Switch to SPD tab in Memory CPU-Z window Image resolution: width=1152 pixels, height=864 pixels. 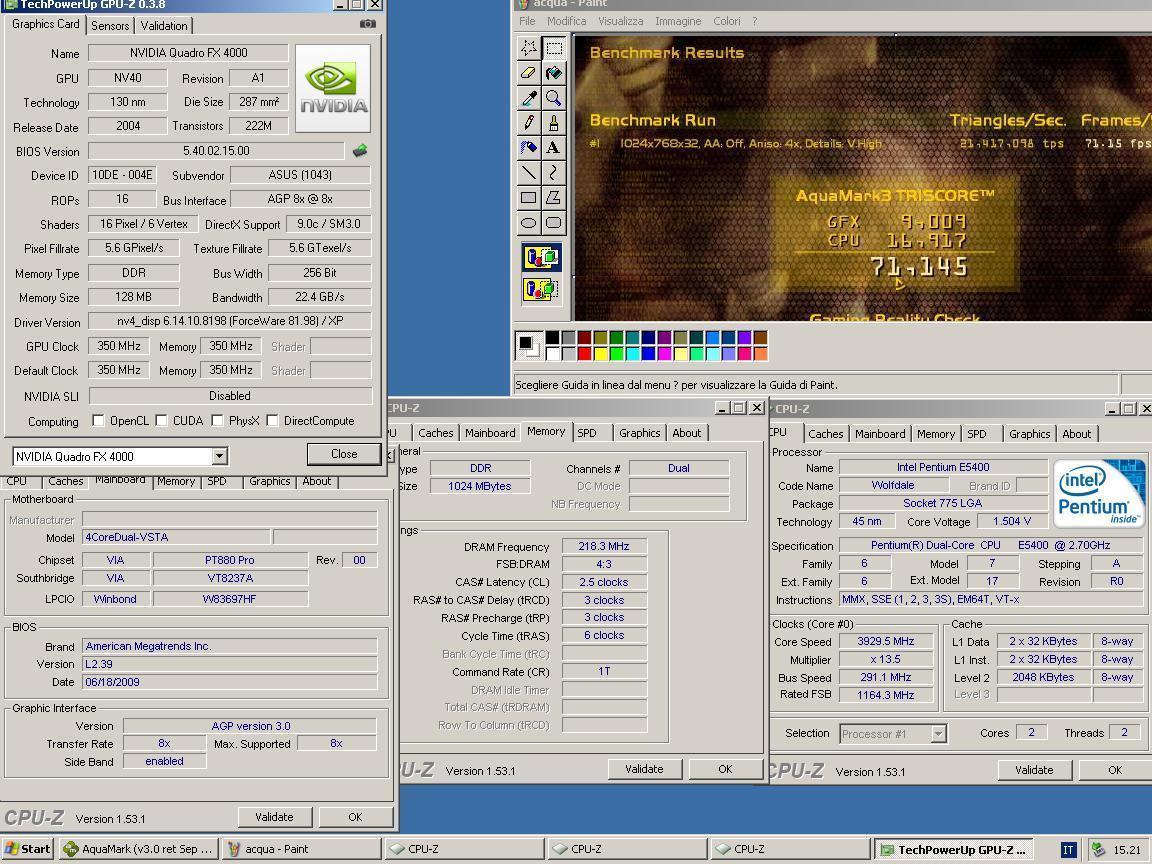(x=587, y=433)
